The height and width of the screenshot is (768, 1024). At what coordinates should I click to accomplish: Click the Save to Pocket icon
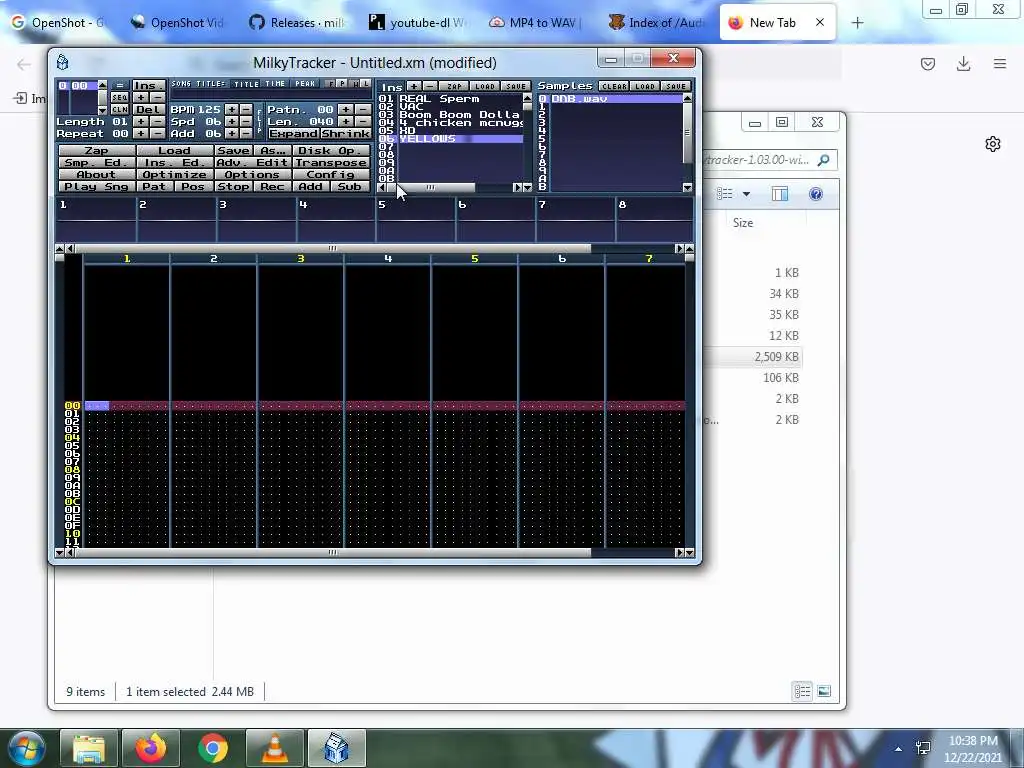tap(928, 63)
